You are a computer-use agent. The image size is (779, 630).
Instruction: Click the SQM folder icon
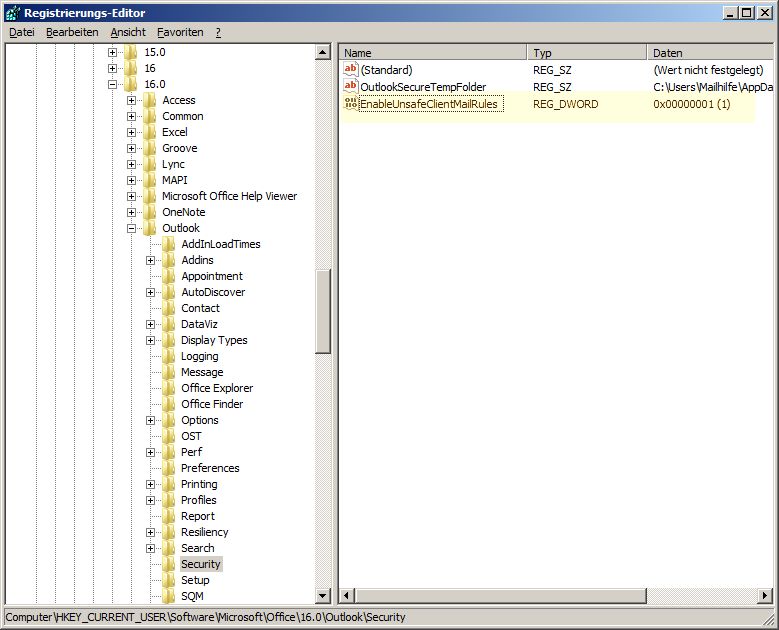click(x=169, y=596)
